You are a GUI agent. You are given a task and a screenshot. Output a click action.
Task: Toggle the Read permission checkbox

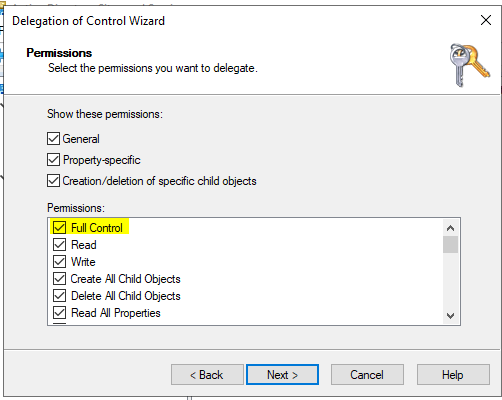pos(59,245)
